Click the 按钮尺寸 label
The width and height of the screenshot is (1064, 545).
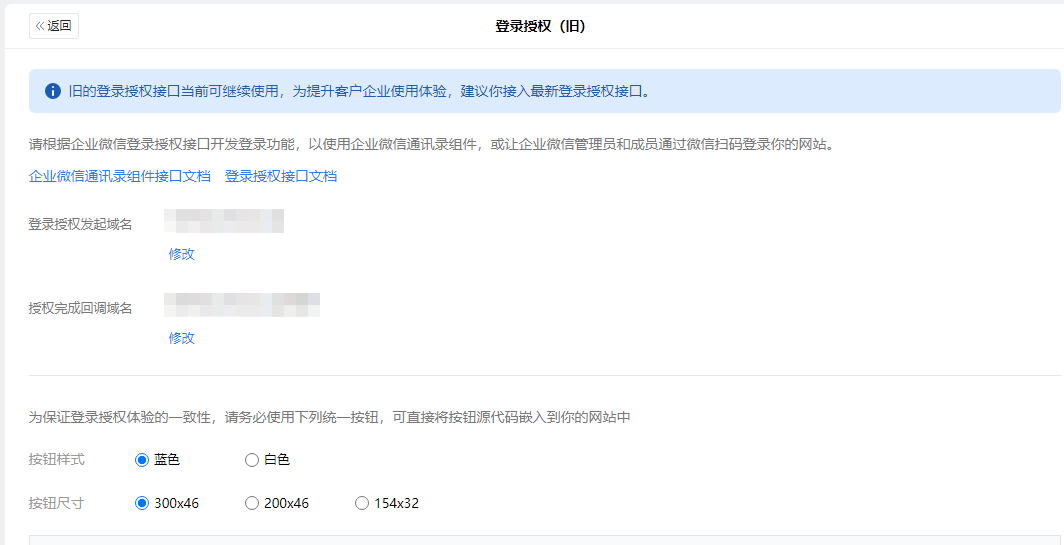point(56,504)
